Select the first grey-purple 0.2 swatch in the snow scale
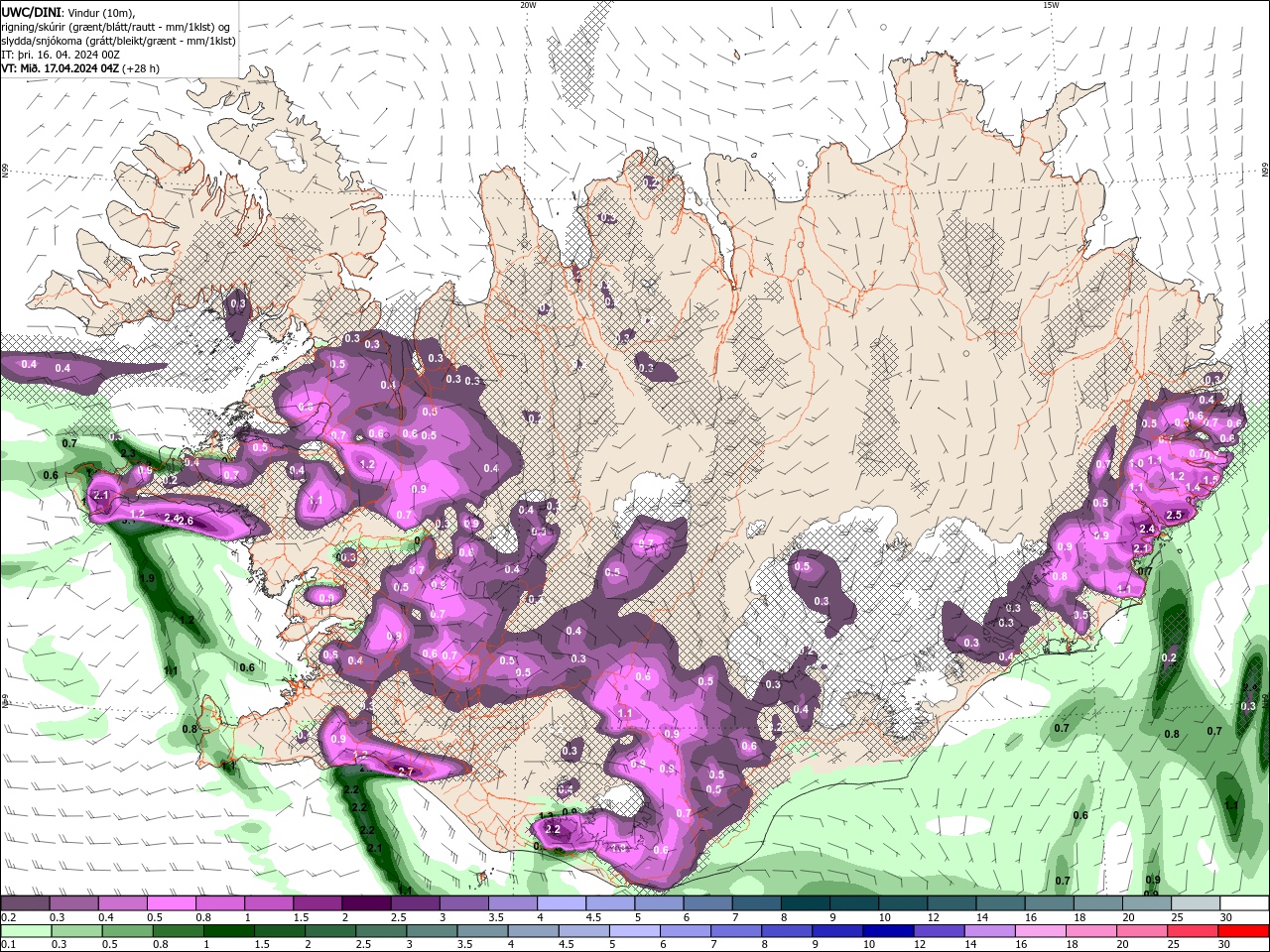The image size is (1270, 952). point(25,902)
